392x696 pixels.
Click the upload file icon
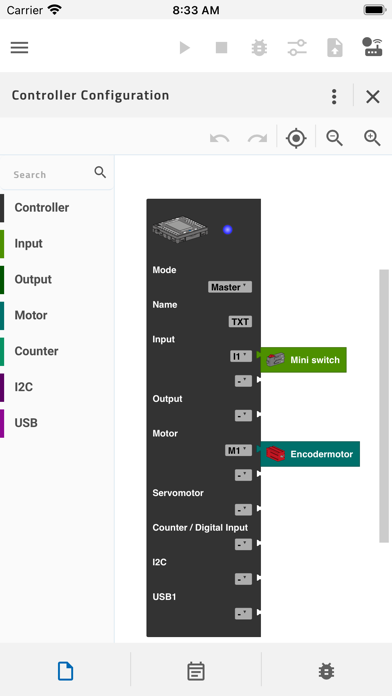tap(335, 47)
